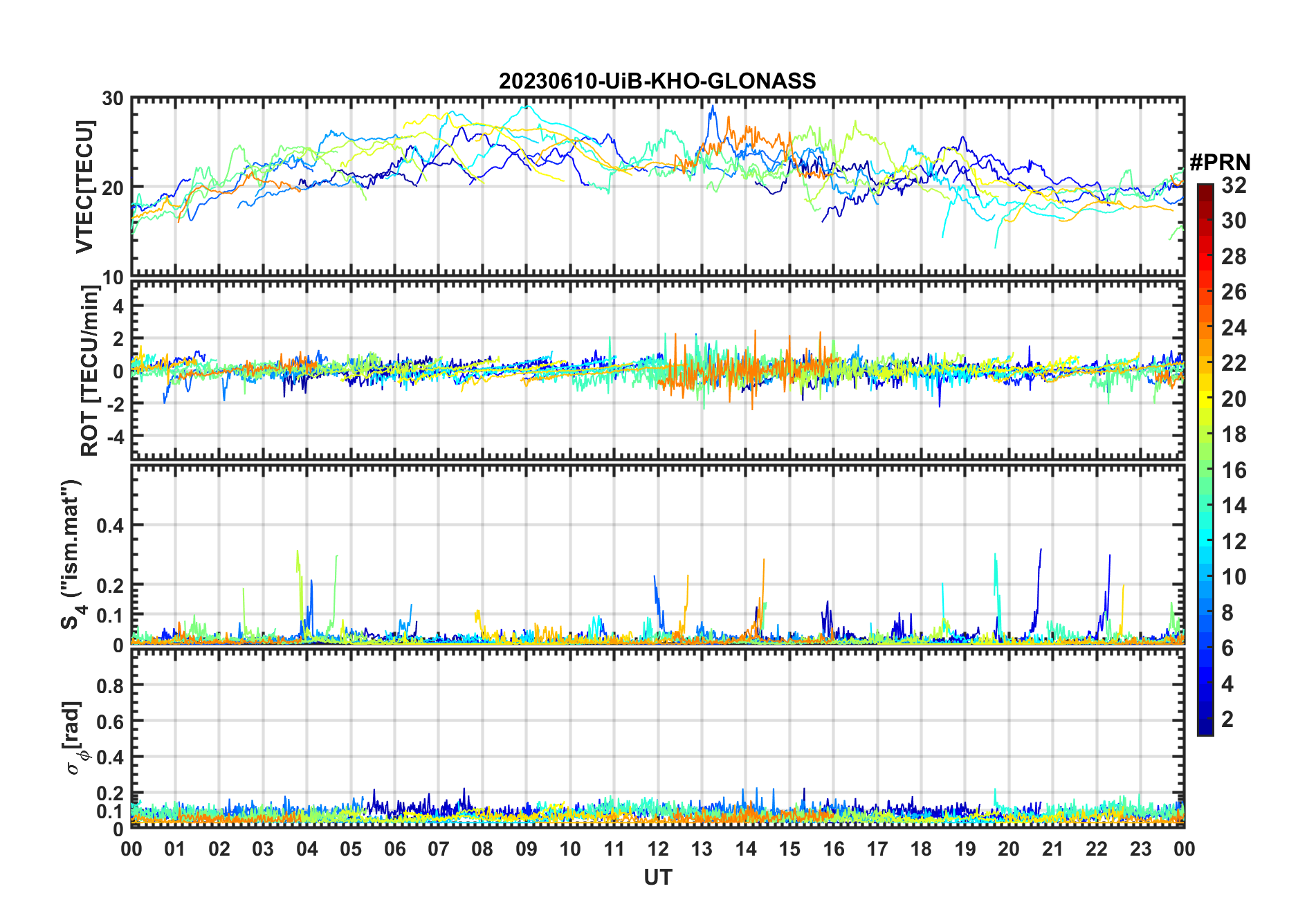Viewport: 1316px width, 920px height.
Task: Click the sigma phi [rad] y-axis label
Action: (75, 738)
